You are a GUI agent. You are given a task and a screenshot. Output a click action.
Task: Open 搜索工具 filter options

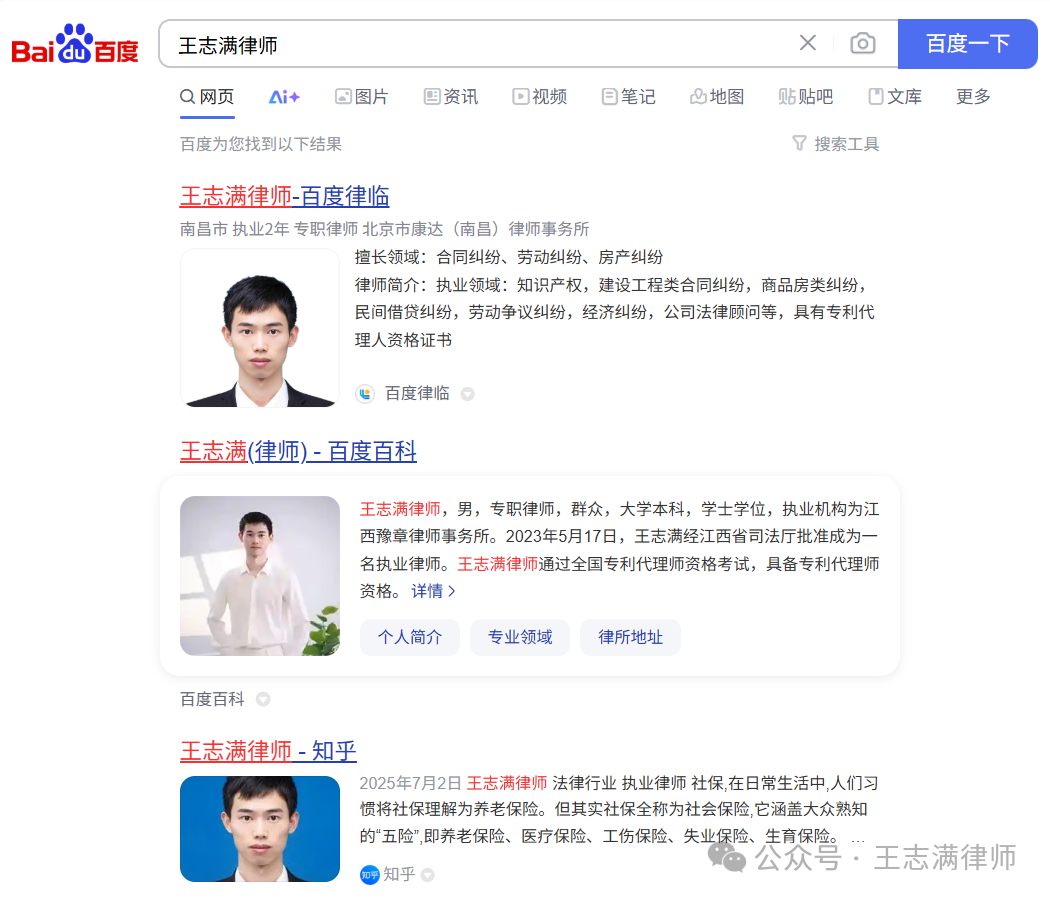[836, 144]
